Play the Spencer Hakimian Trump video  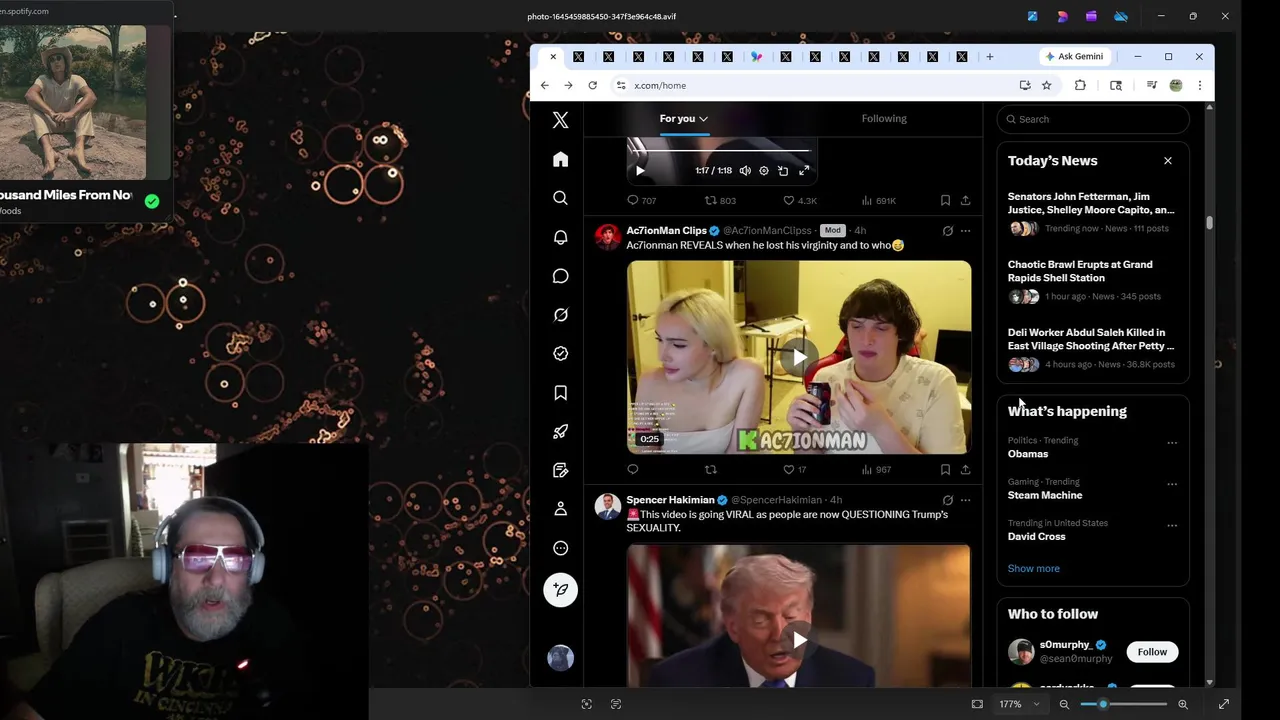pyautogui.click(x=799, y=640)
